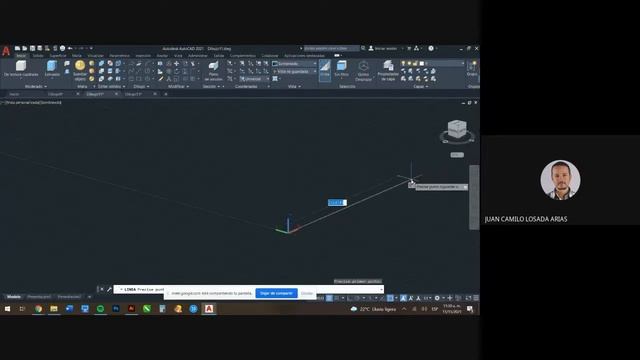The width and height of the screenshot is (640, 360).
Task: Open Chrome from the Windows taskbar
Action: pos(38,309)
